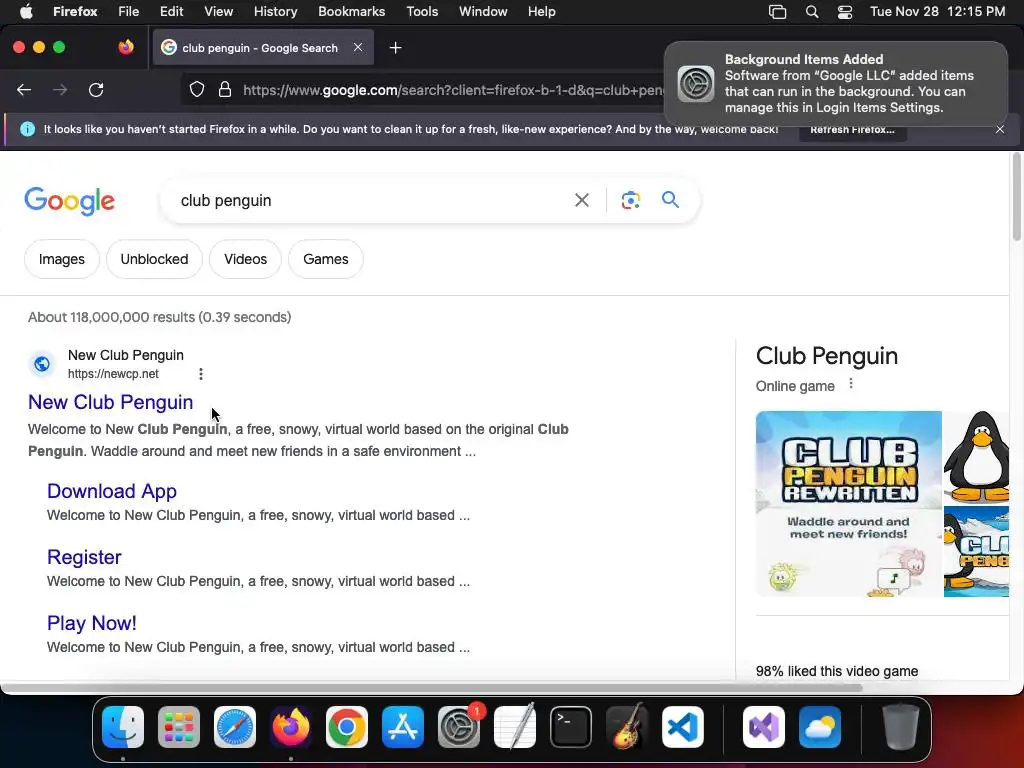Open System Settings from the Dock
This screenshot has width=1024, height=768.
458,727
